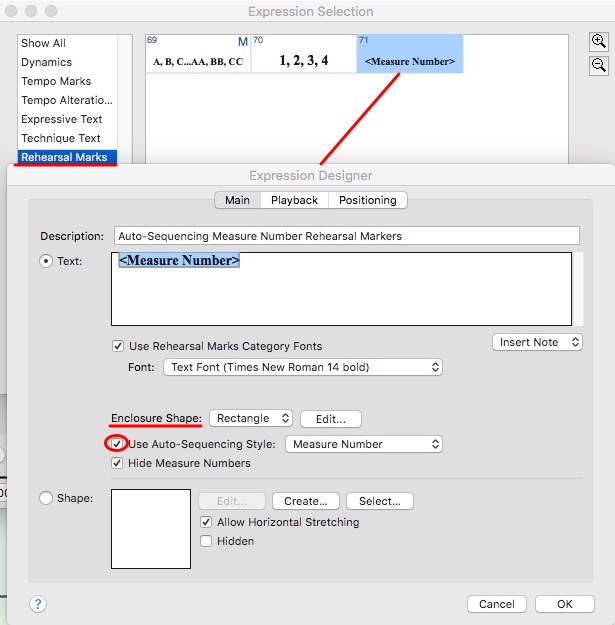Click the OK button
This screenshot has width=615, height=625.
[565, 604]
